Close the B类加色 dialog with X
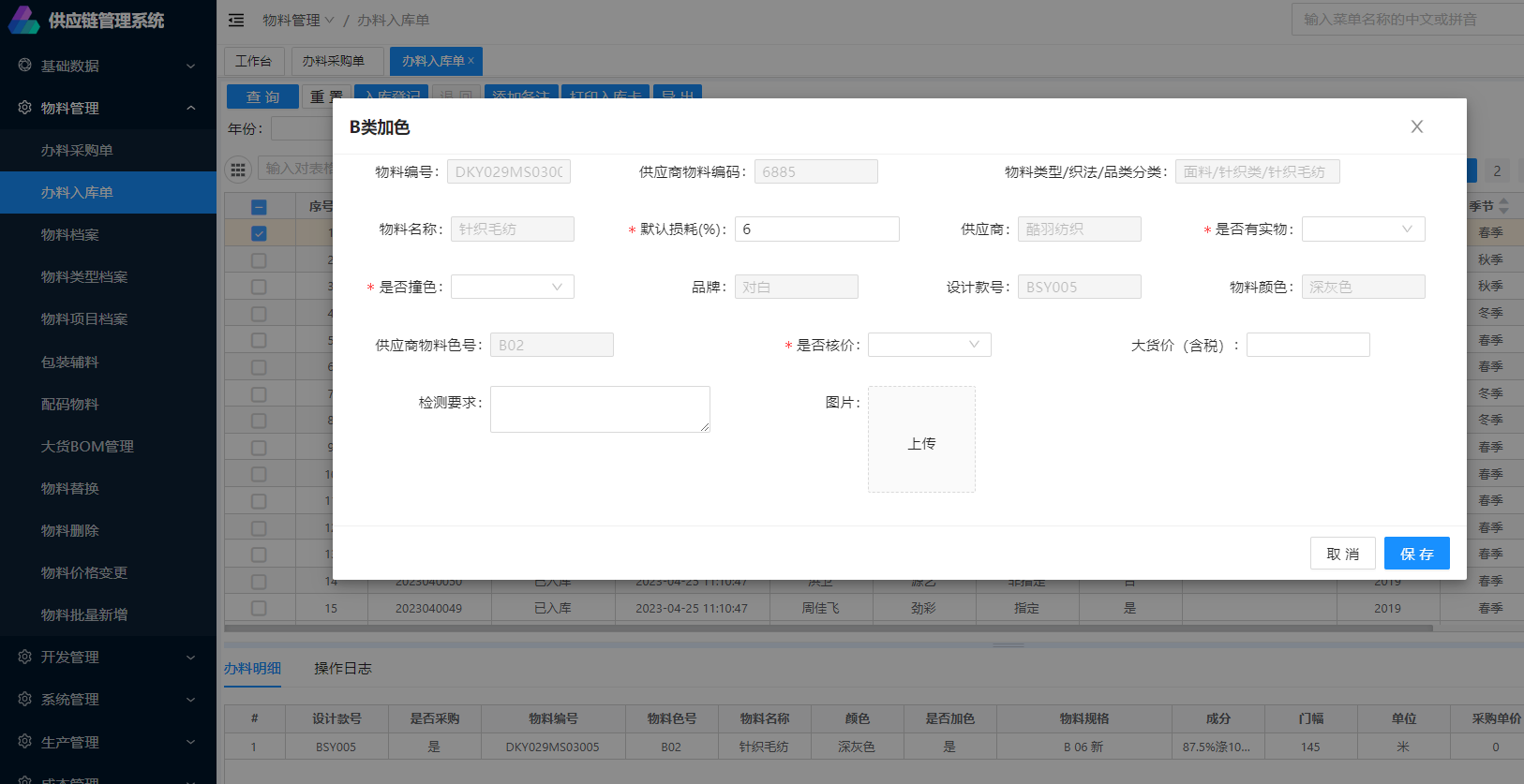The image size is (1524, 784). [x=1416, y=126]
